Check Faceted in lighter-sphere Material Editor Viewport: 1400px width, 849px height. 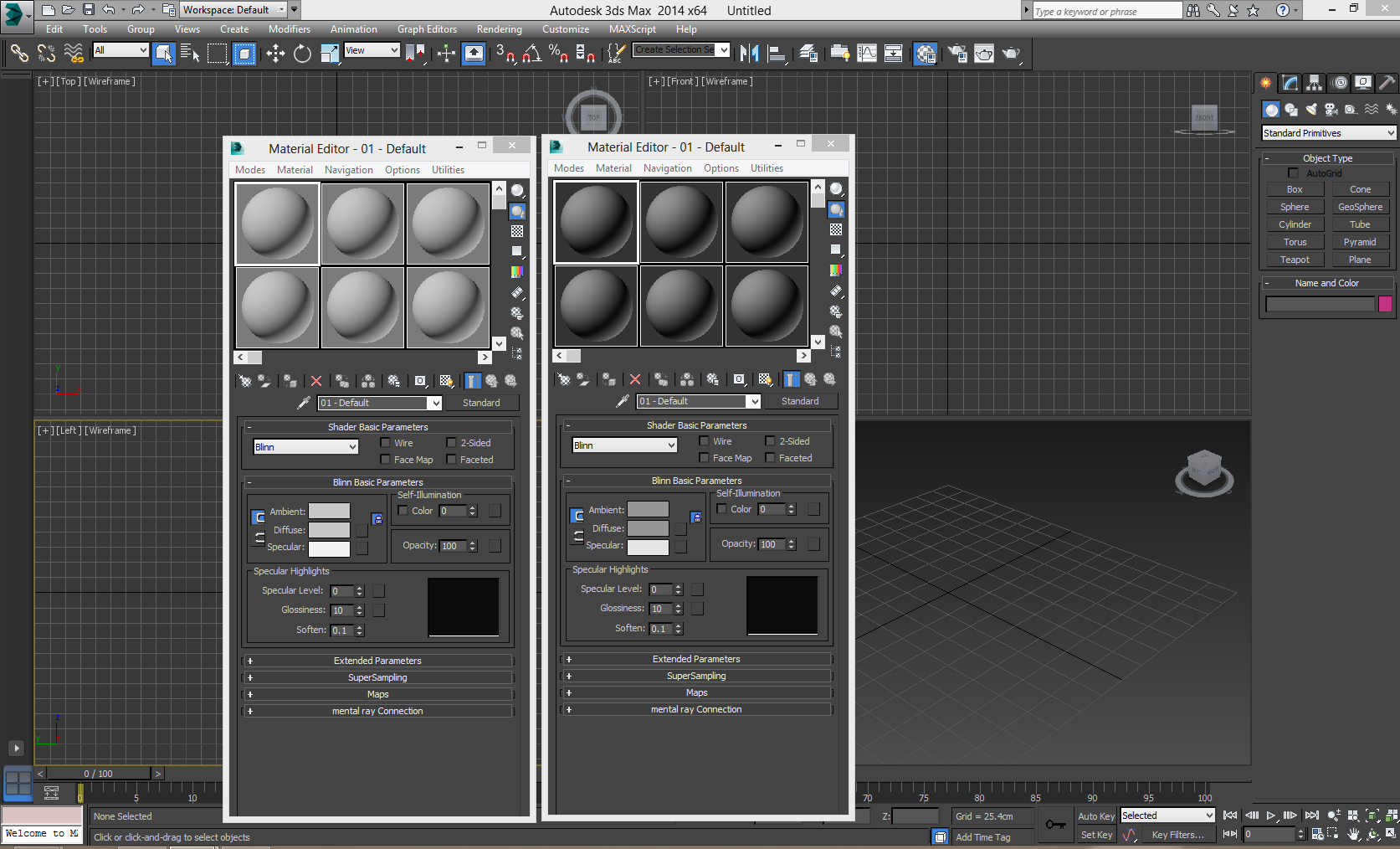451,460
